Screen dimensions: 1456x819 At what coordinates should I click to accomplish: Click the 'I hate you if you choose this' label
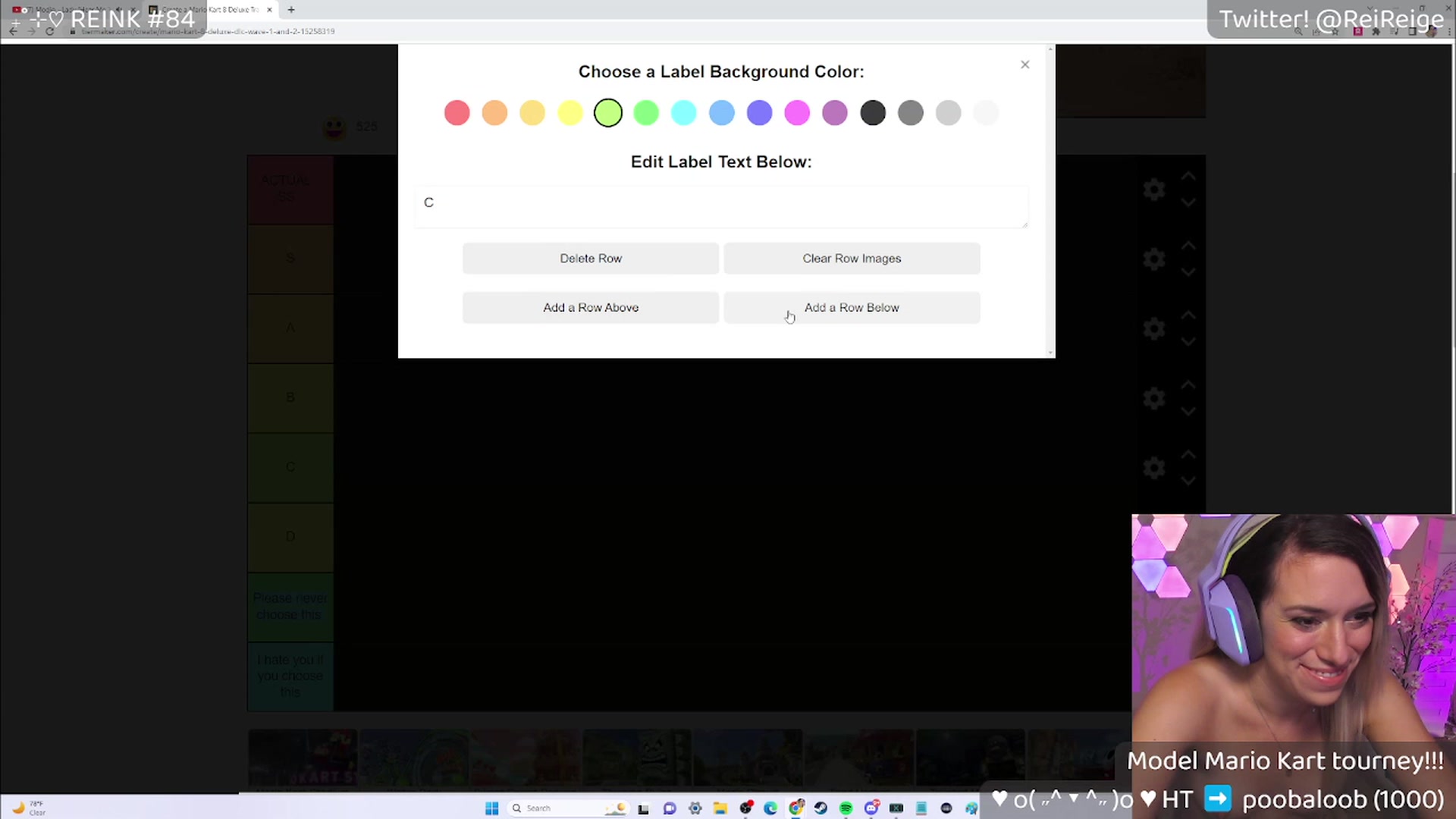click(290, 676)
